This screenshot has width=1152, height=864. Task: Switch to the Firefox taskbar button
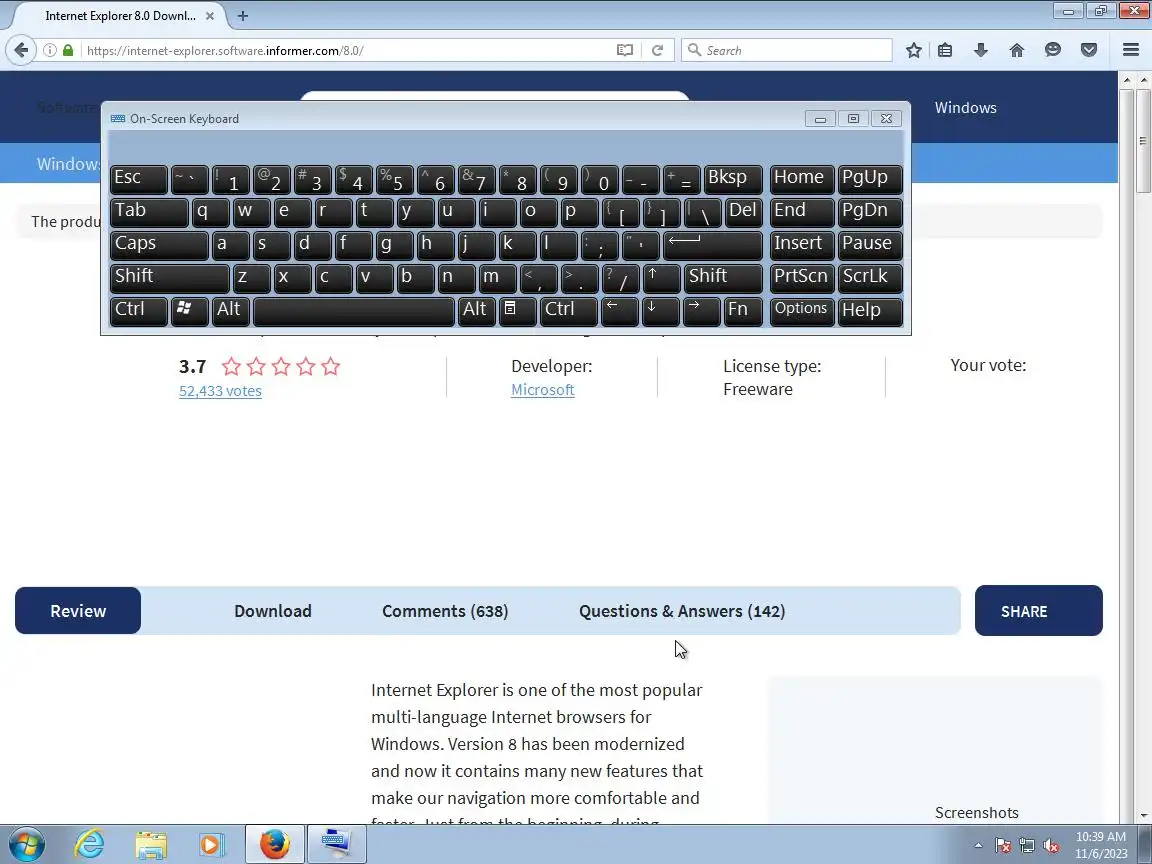[x=274, y=844]
